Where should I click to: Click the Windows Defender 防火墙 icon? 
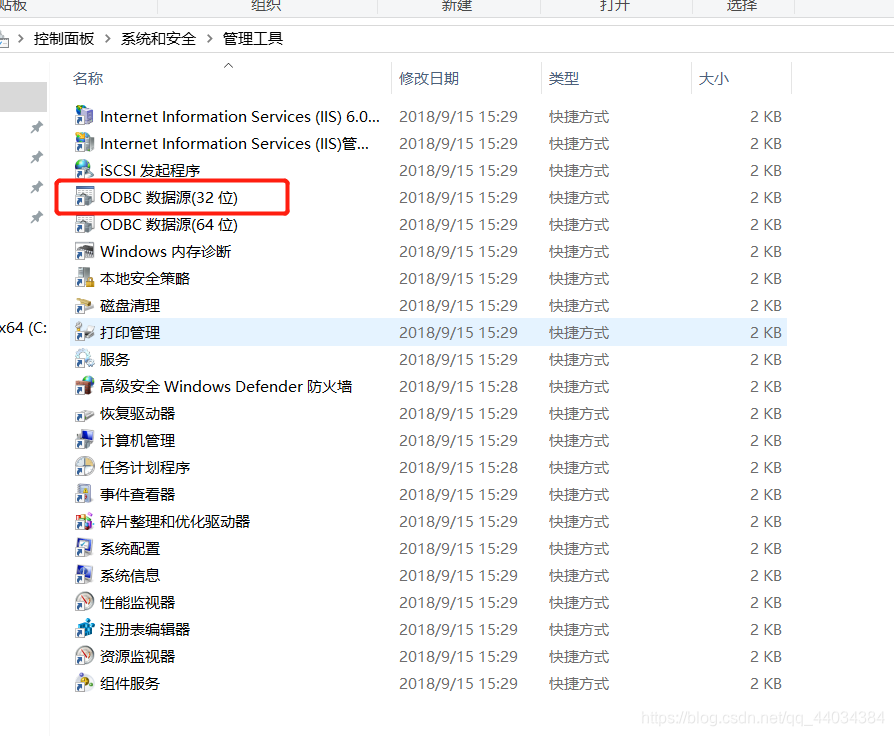pos(84,386)
